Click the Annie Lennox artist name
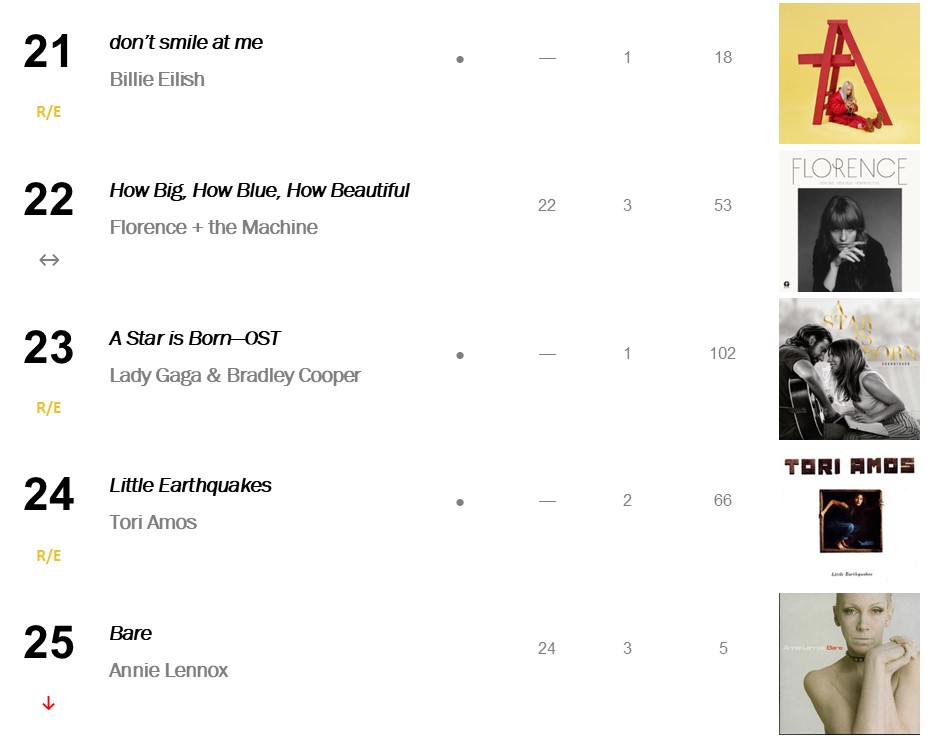 [168, 671]
